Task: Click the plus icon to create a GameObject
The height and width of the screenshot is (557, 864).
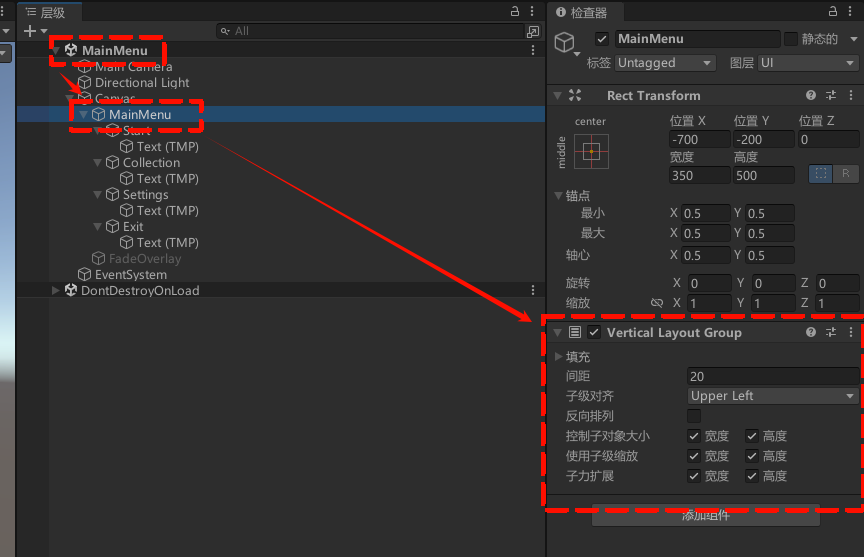Action: tap(30, 31)
